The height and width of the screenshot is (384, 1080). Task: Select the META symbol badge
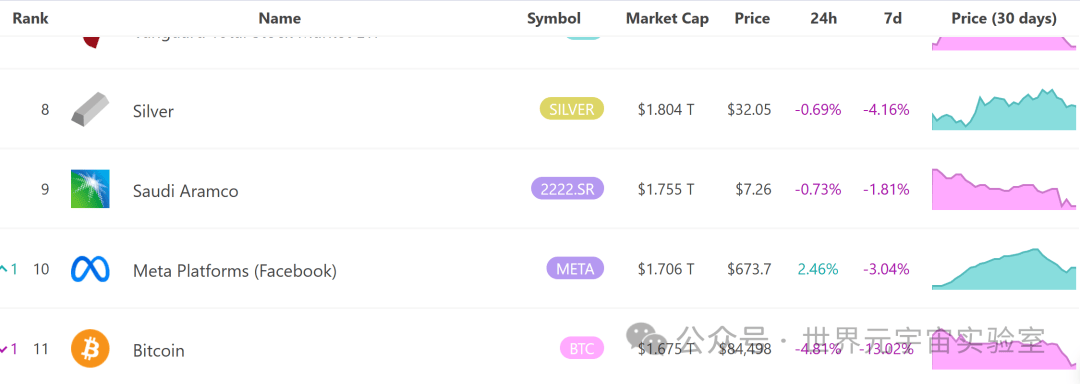pos(575,268)
